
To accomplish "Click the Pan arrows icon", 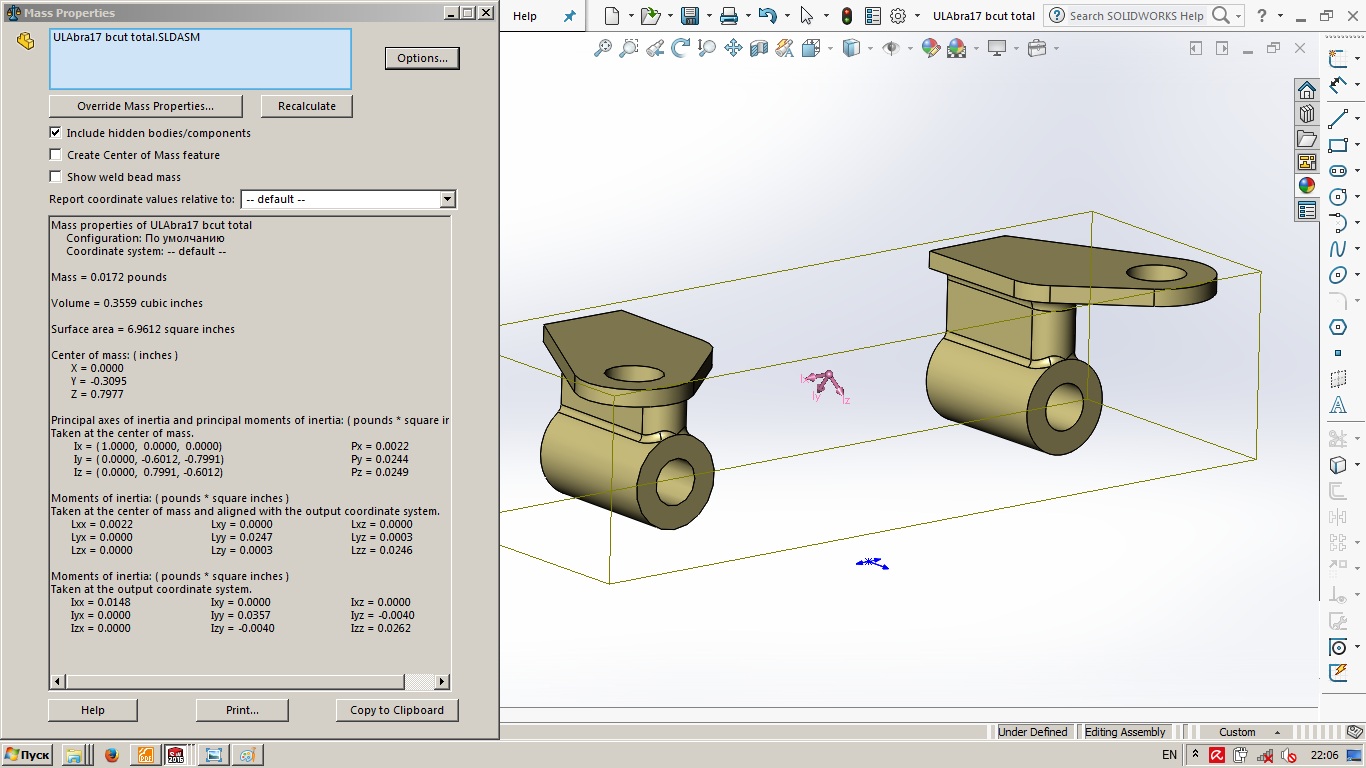I will pos(733,48).
